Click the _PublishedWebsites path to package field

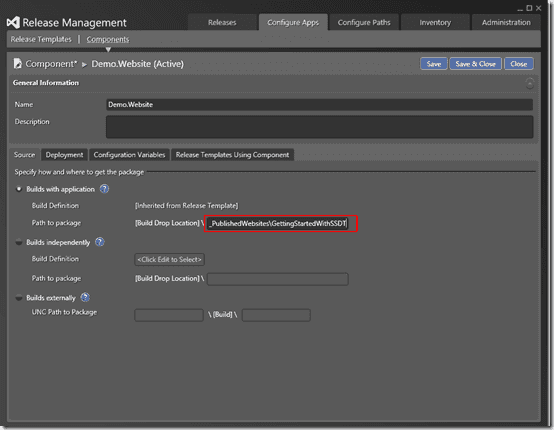pos(278,223)
